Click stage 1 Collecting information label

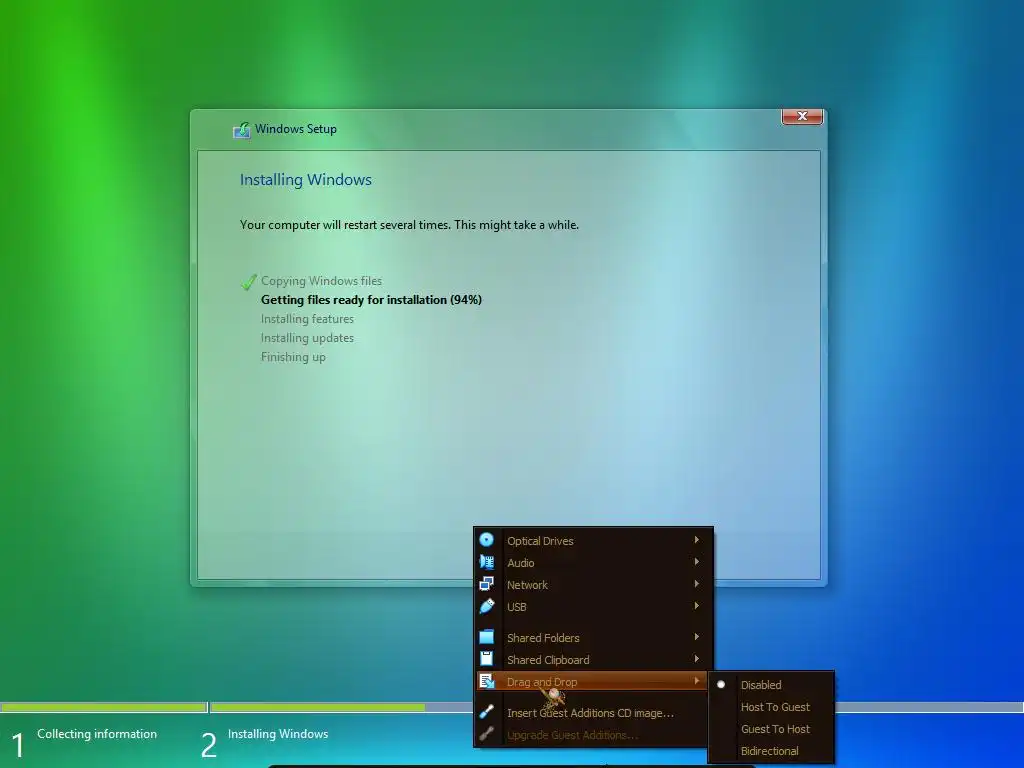[97, 733]
